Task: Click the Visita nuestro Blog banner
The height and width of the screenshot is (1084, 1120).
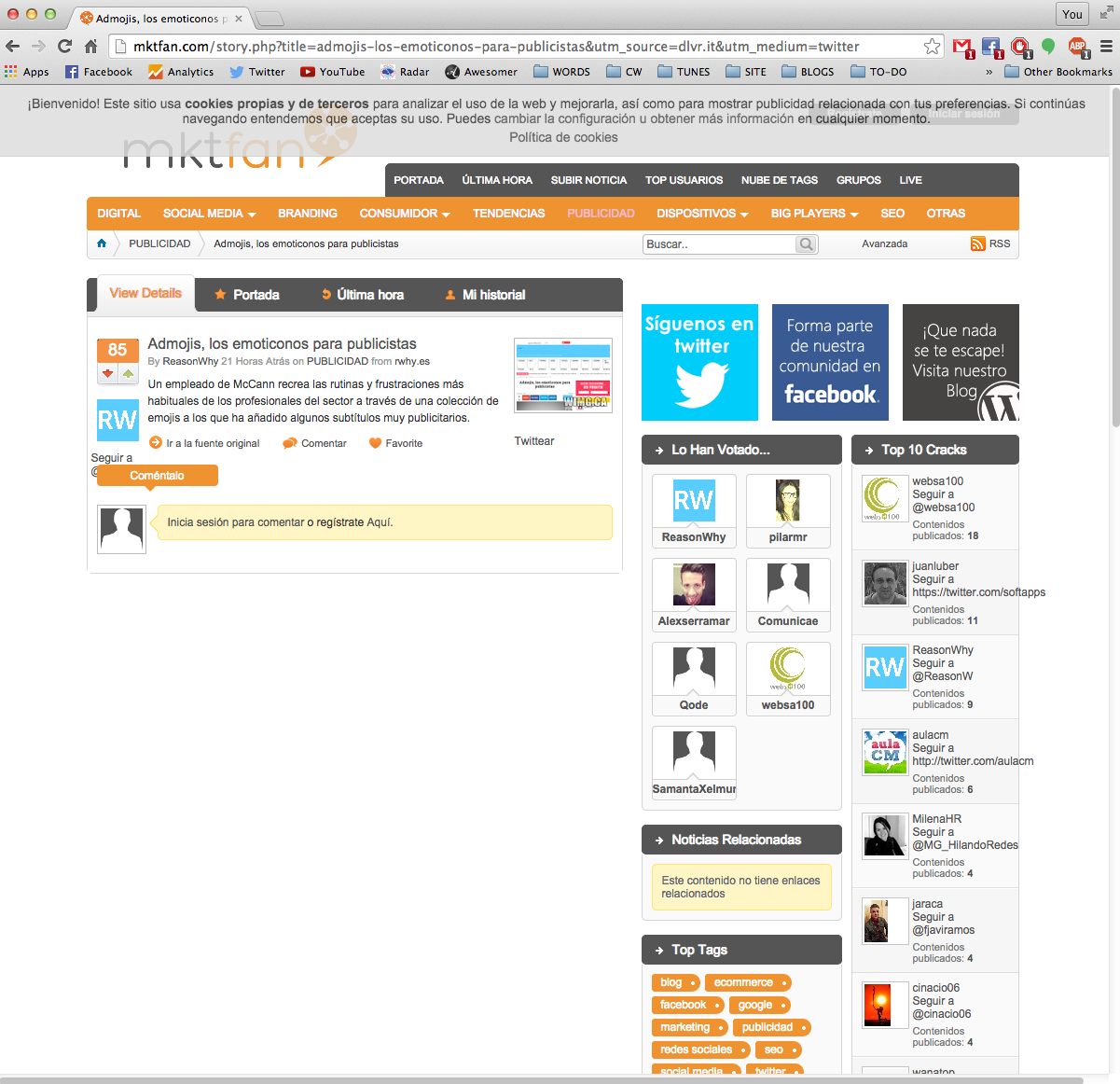Action: click(x=961, y=362)
